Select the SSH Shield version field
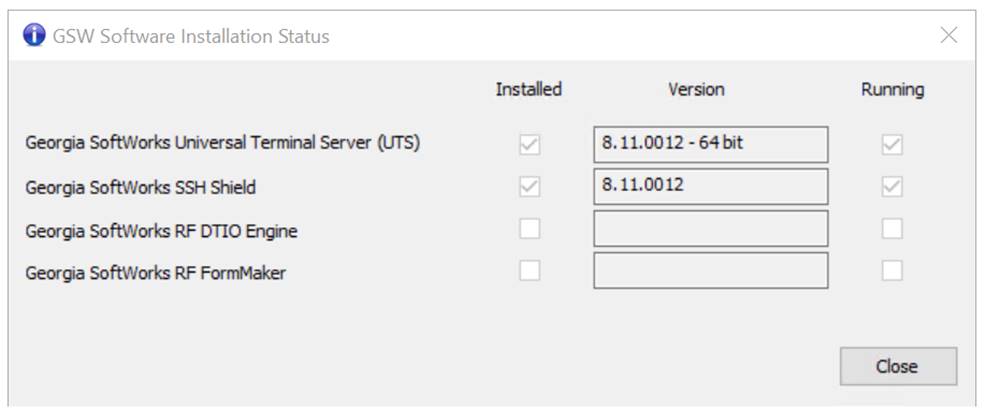Image resolution: width=985 pixels, height=412 pixels. click(710, 186)
